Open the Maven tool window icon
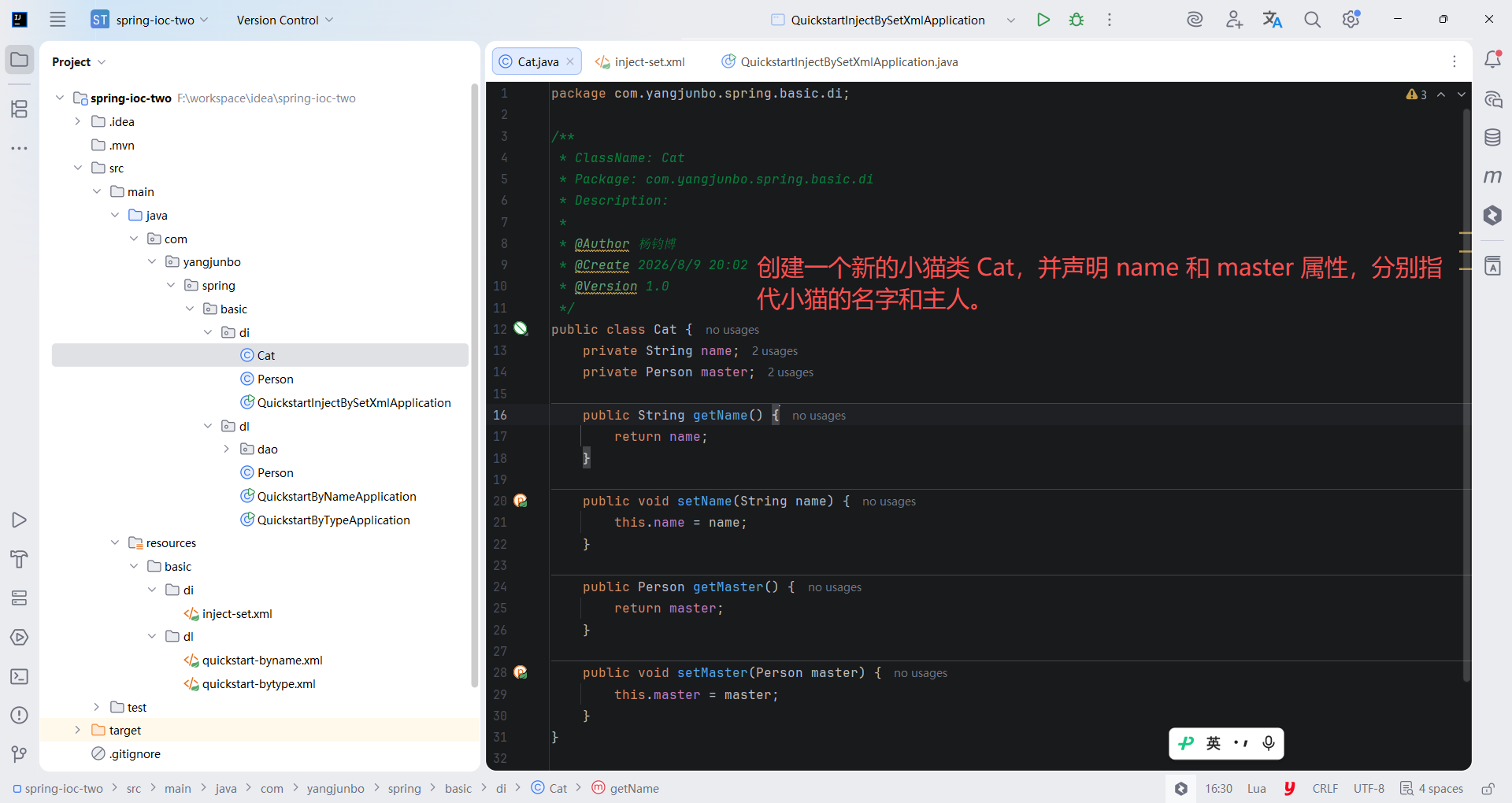 1492,176
